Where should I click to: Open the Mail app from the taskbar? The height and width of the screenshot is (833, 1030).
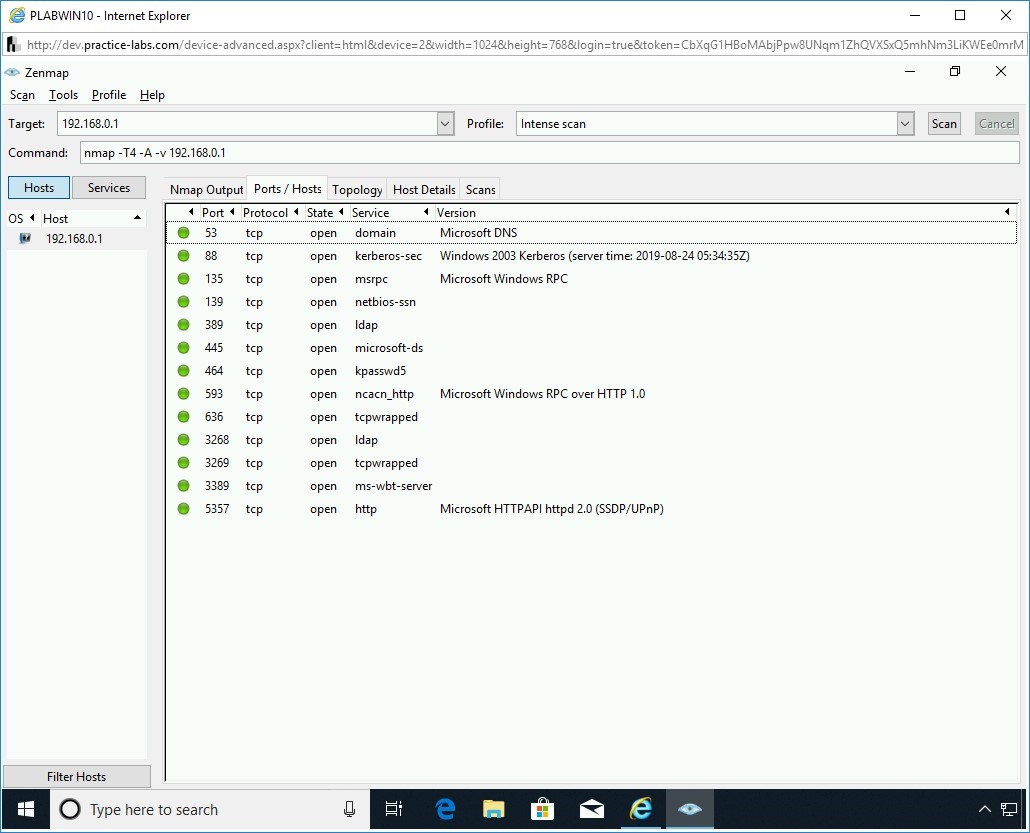592,809
